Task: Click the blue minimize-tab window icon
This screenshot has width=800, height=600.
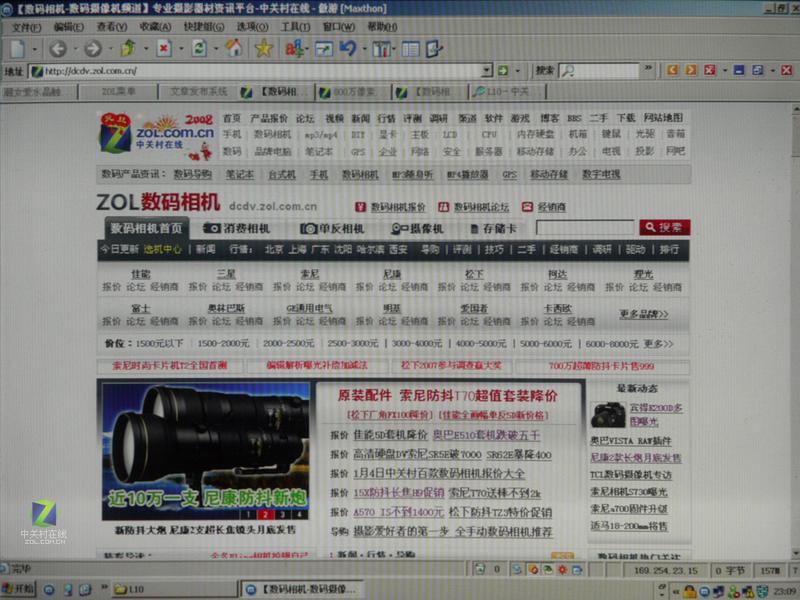Action: tap(739, 70)
